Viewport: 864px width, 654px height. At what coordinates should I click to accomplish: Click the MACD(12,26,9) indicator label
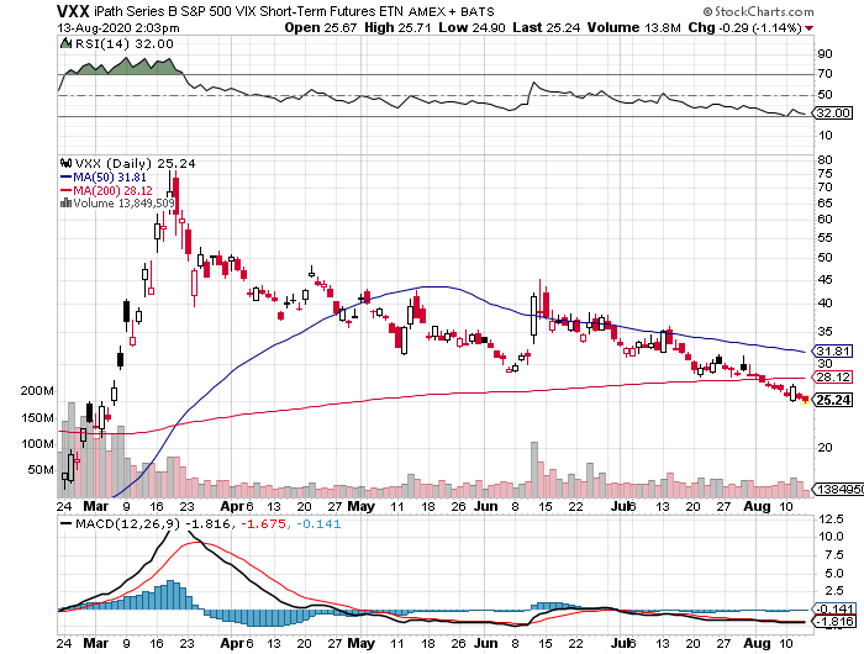pos(118,523)
